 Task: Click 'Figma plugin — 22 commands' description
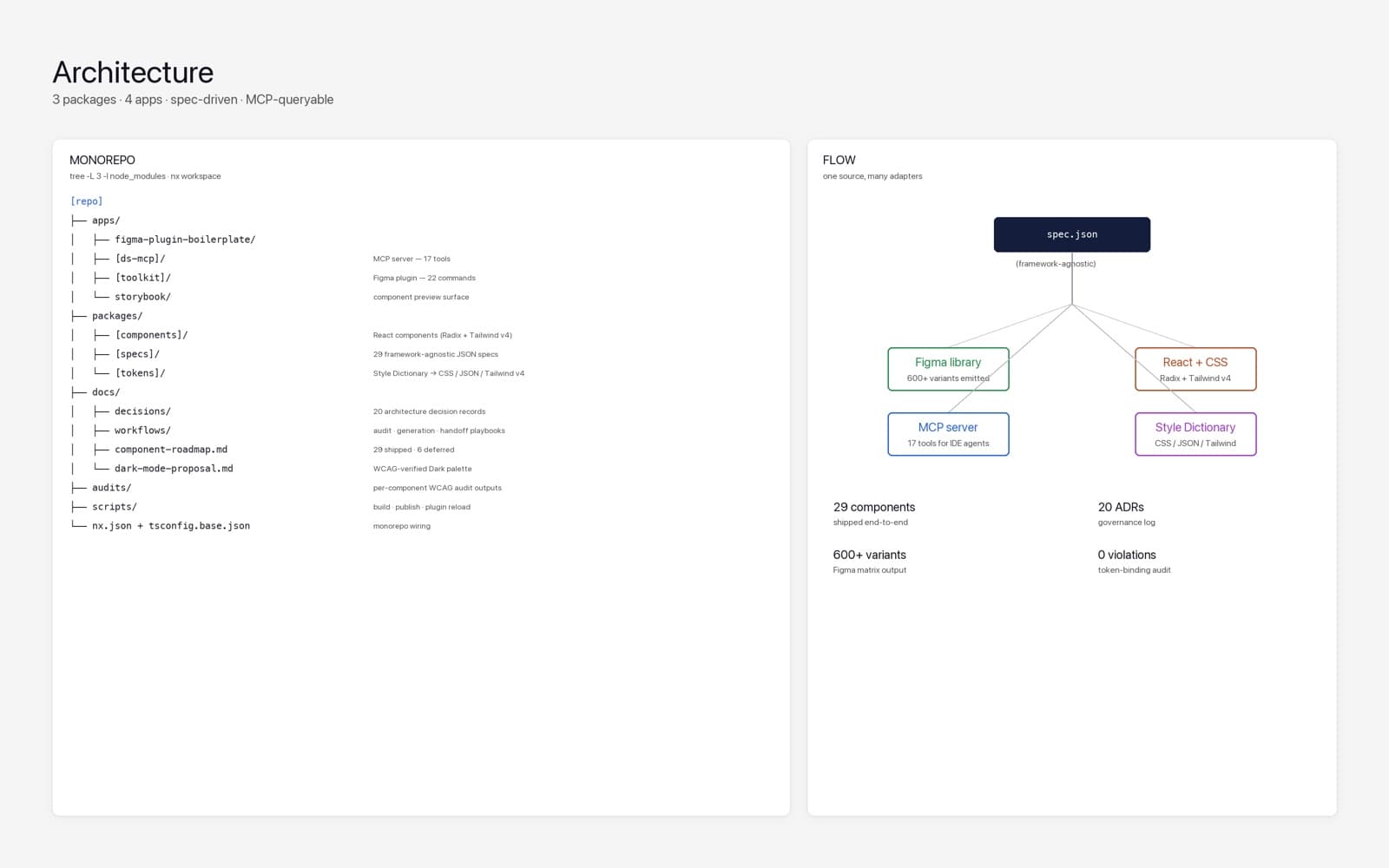425,278
